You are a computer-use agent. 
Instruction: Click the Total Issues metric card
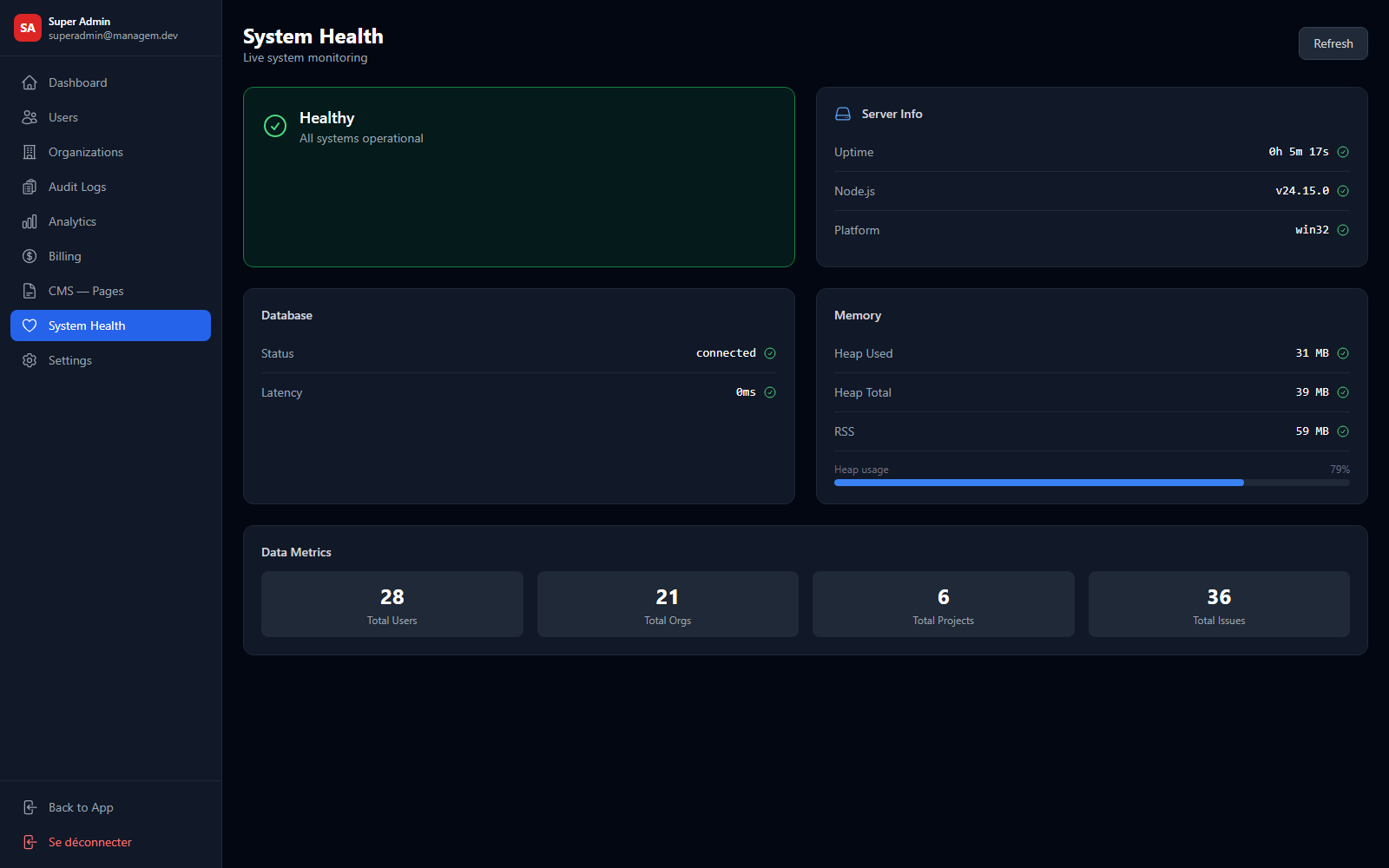(x=1219, y=604)
